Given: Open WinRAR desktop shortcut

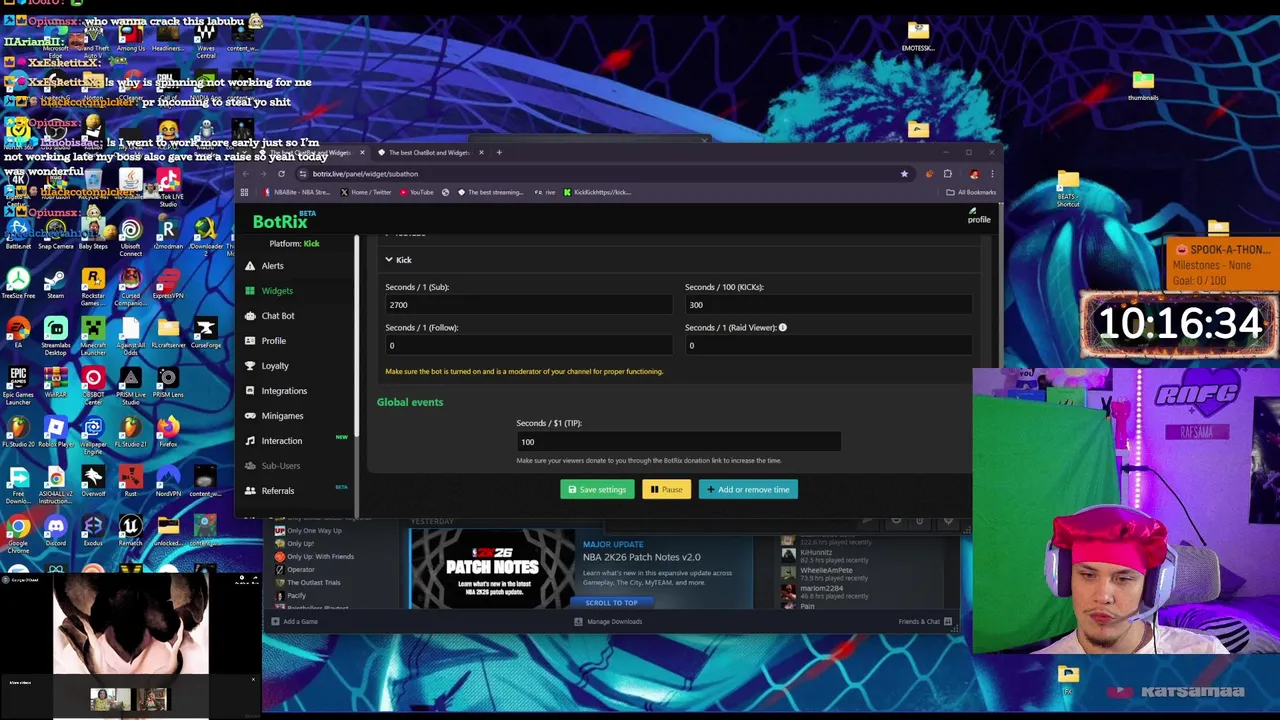Looking at the screenshot, I should click(55, 383).
